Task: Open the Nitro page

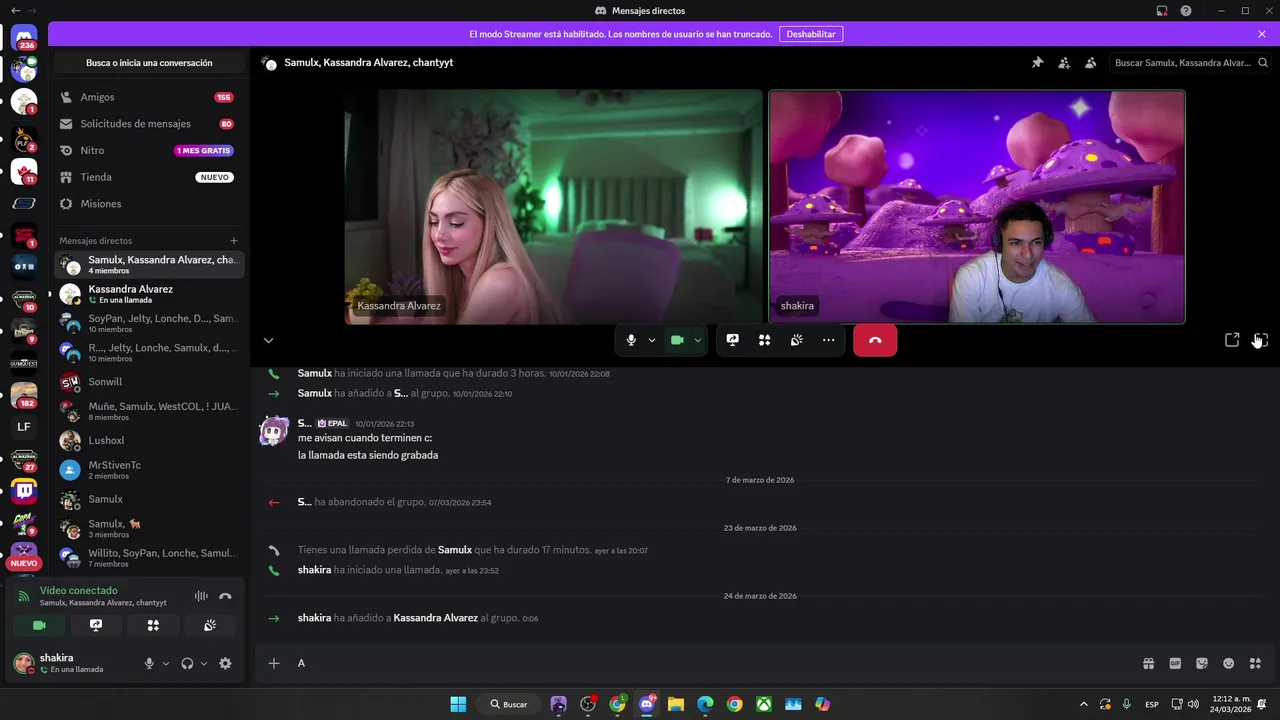Action: tap(147, 150)
